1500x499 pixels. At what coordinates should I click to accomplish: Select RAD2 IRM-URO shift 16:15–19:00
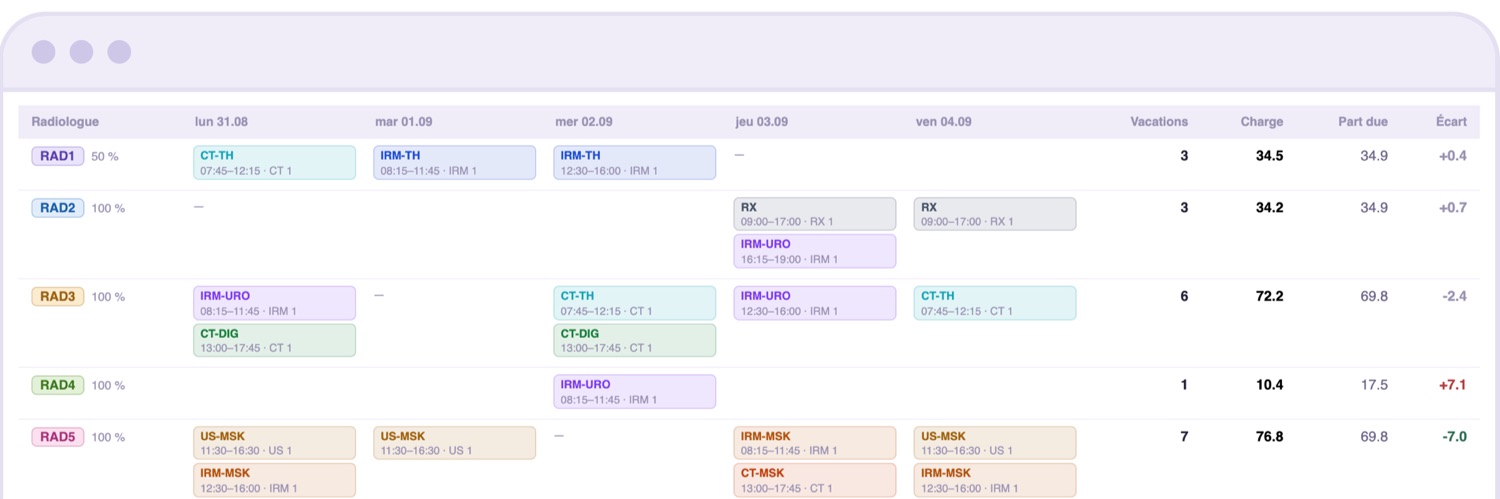coord(815,251)
